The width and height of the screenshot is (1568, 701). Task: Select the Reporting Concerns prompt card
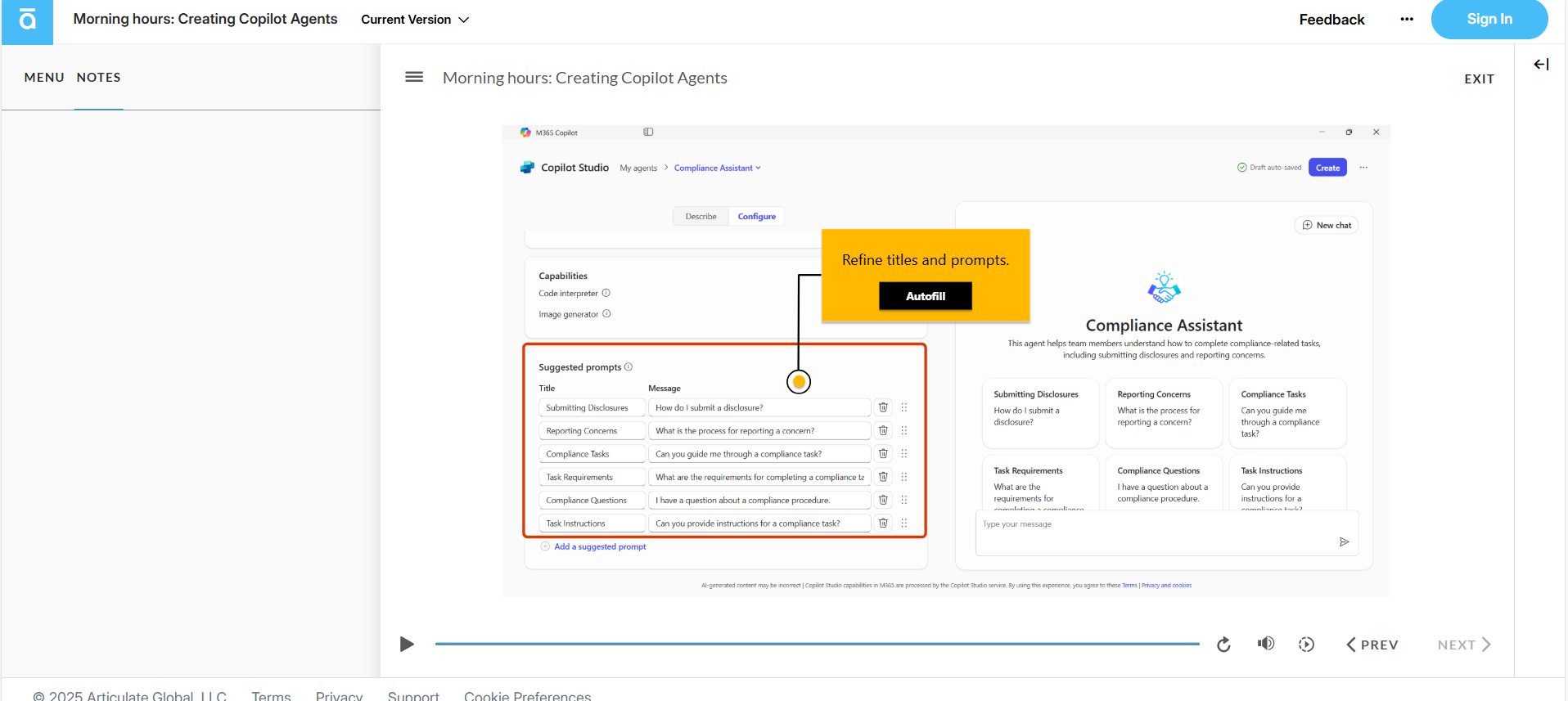1164,413
